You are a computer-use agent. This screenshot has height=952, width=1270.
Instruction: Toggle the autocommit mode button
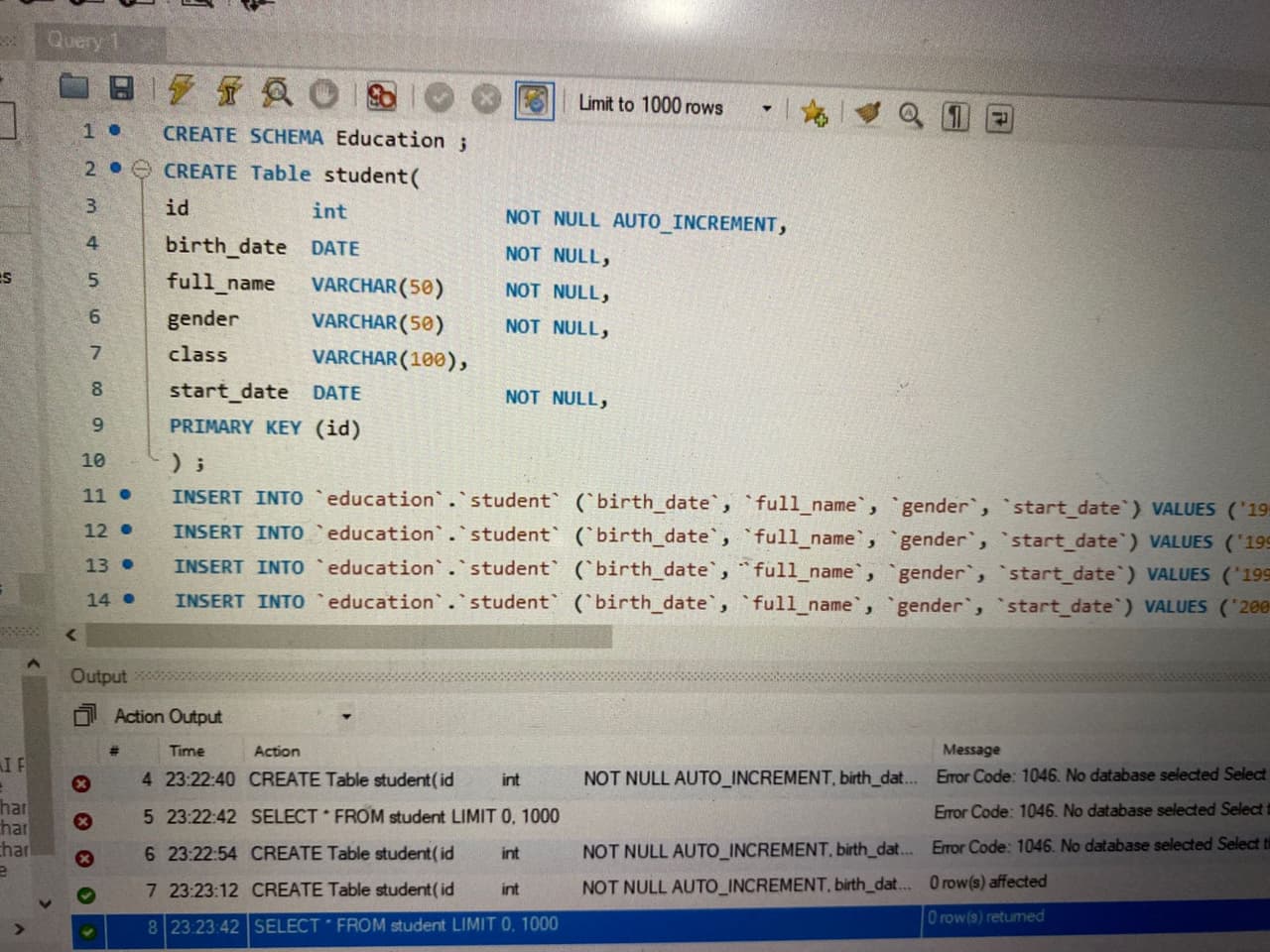pos(534,101)
